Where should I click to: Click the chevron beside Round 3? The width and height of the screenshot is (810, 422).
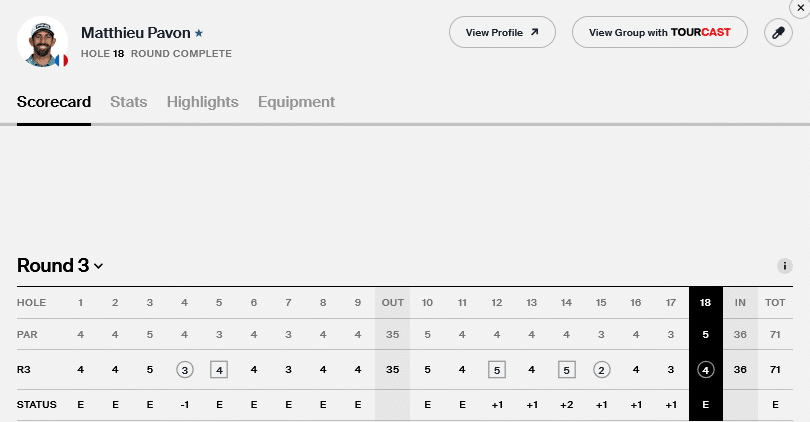click(x=98, y=266)
